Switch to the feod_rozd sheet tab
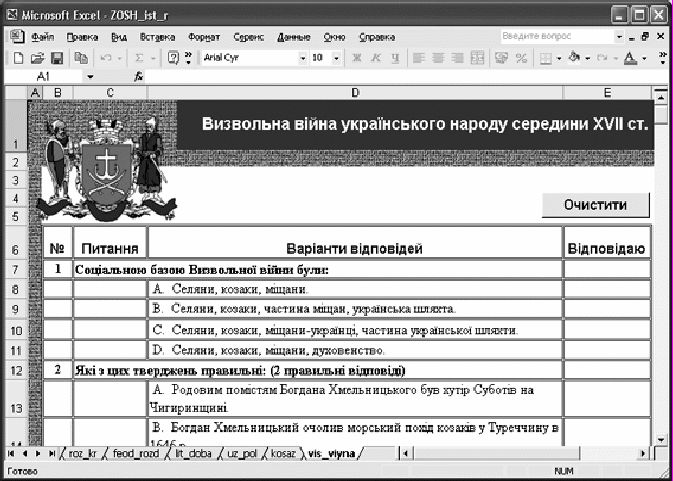This screenshot has width=673, height=481. point(136,454)
